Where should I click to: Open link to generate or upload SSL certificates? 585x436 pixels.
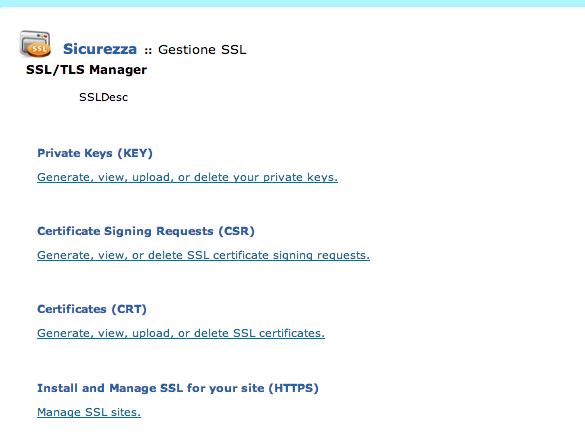click(181, 333)
